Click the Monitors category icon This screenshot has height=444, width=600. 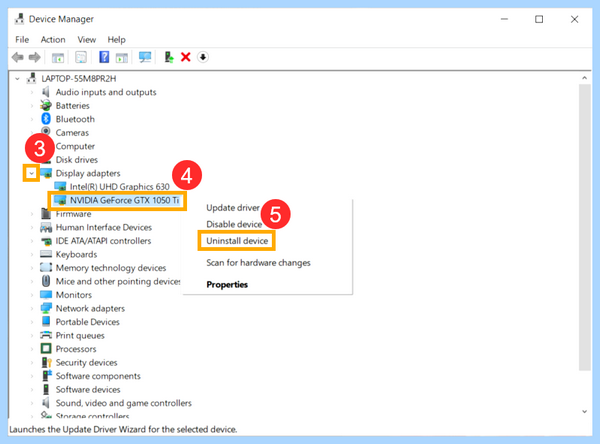coord(46,295)
